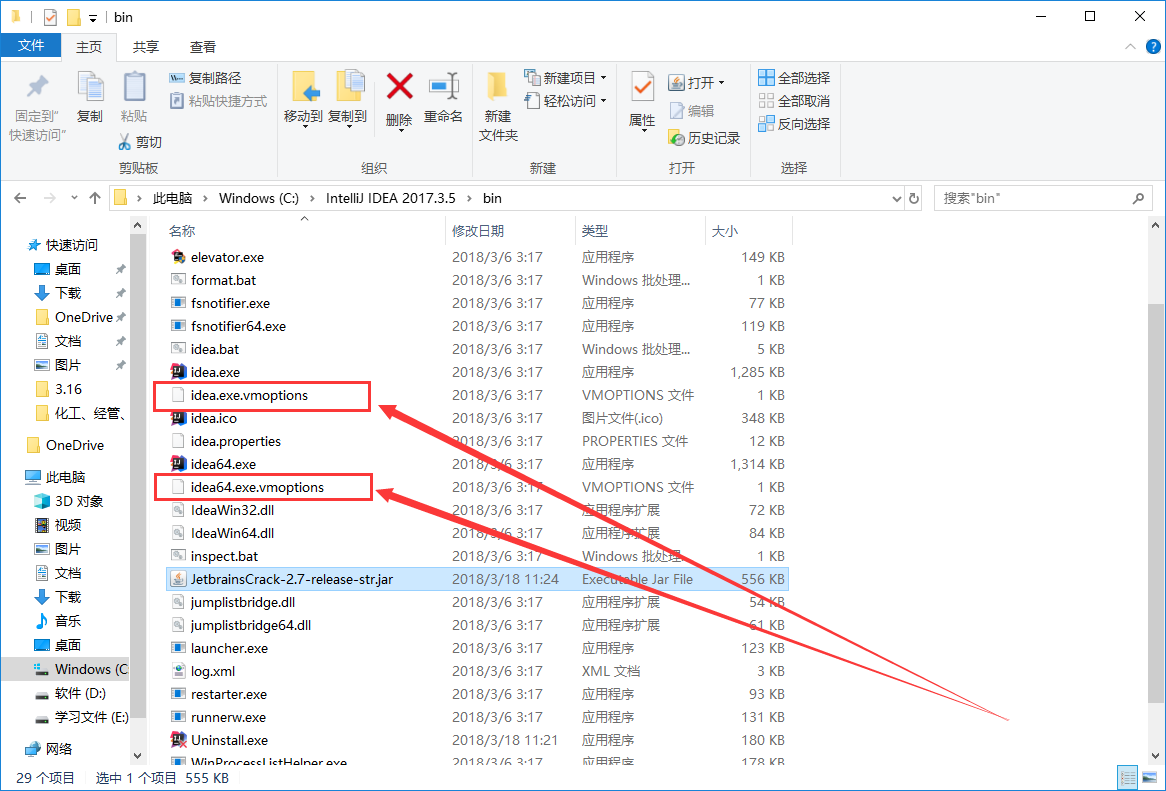Open 学习文件 (E:) drive in sidebar

click(x=91, y=717)
